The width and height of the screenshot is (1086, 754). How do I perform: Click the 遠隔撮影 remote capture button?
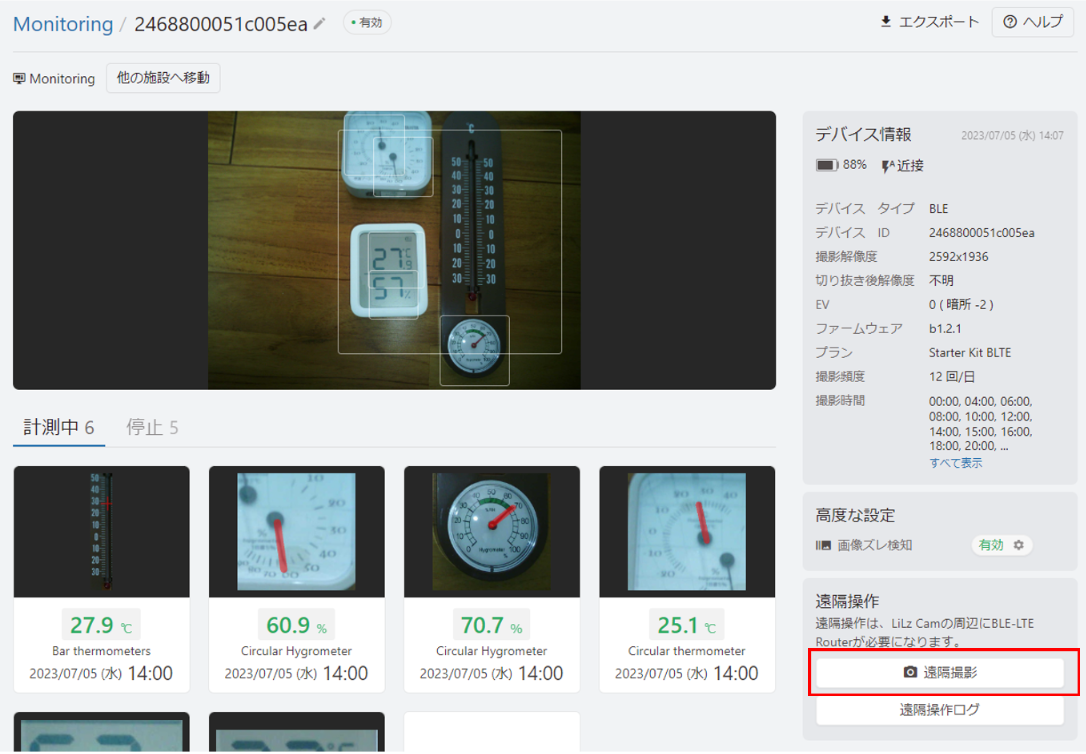point(940,672)
